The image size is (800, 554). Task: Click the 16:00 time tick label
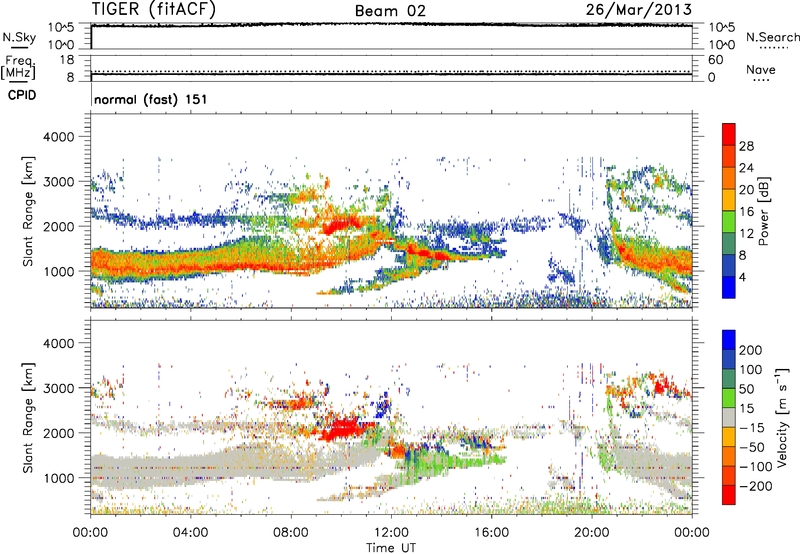[x=491, y=533]
